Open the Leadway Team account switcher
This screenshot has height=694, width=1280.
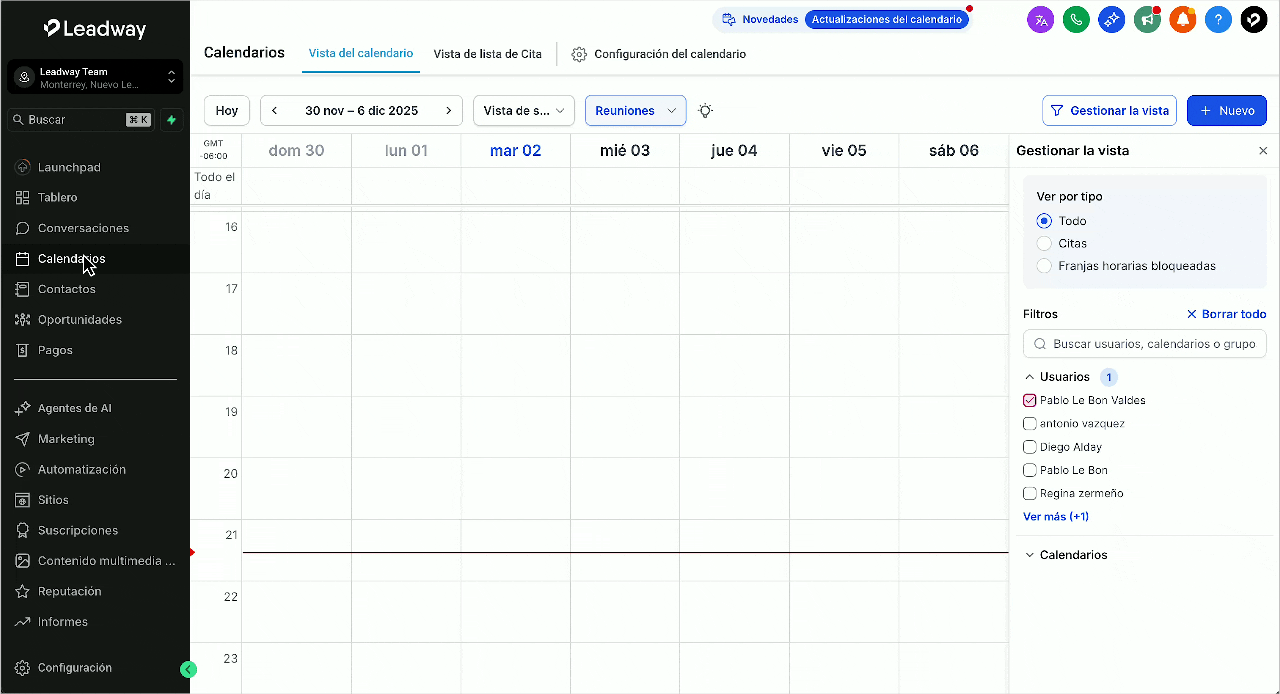pyautogui.click(x=95, y=78)
